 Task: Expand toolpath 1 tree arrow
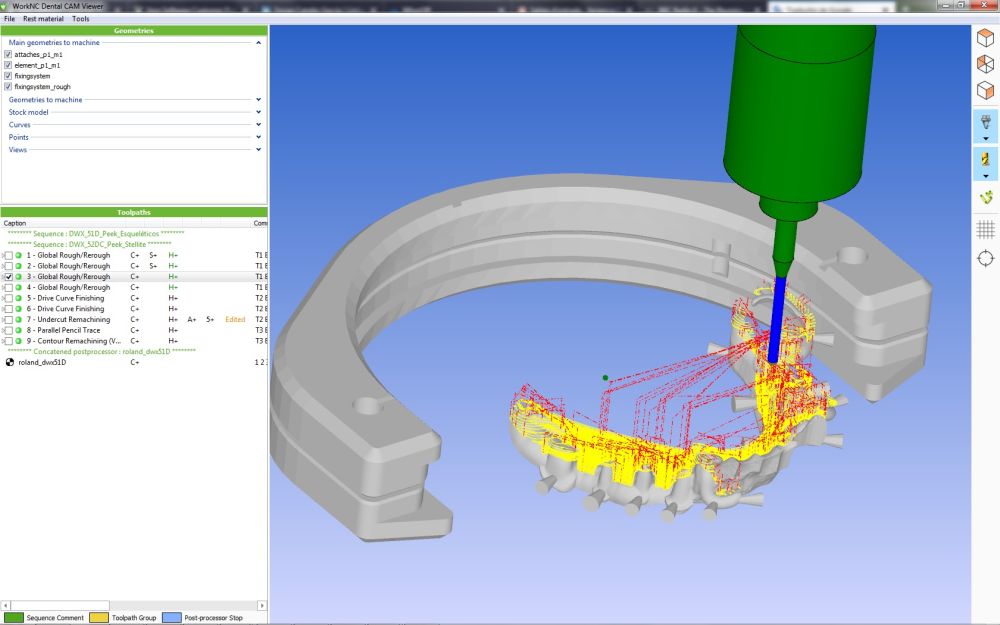click(x=3, y=255)
